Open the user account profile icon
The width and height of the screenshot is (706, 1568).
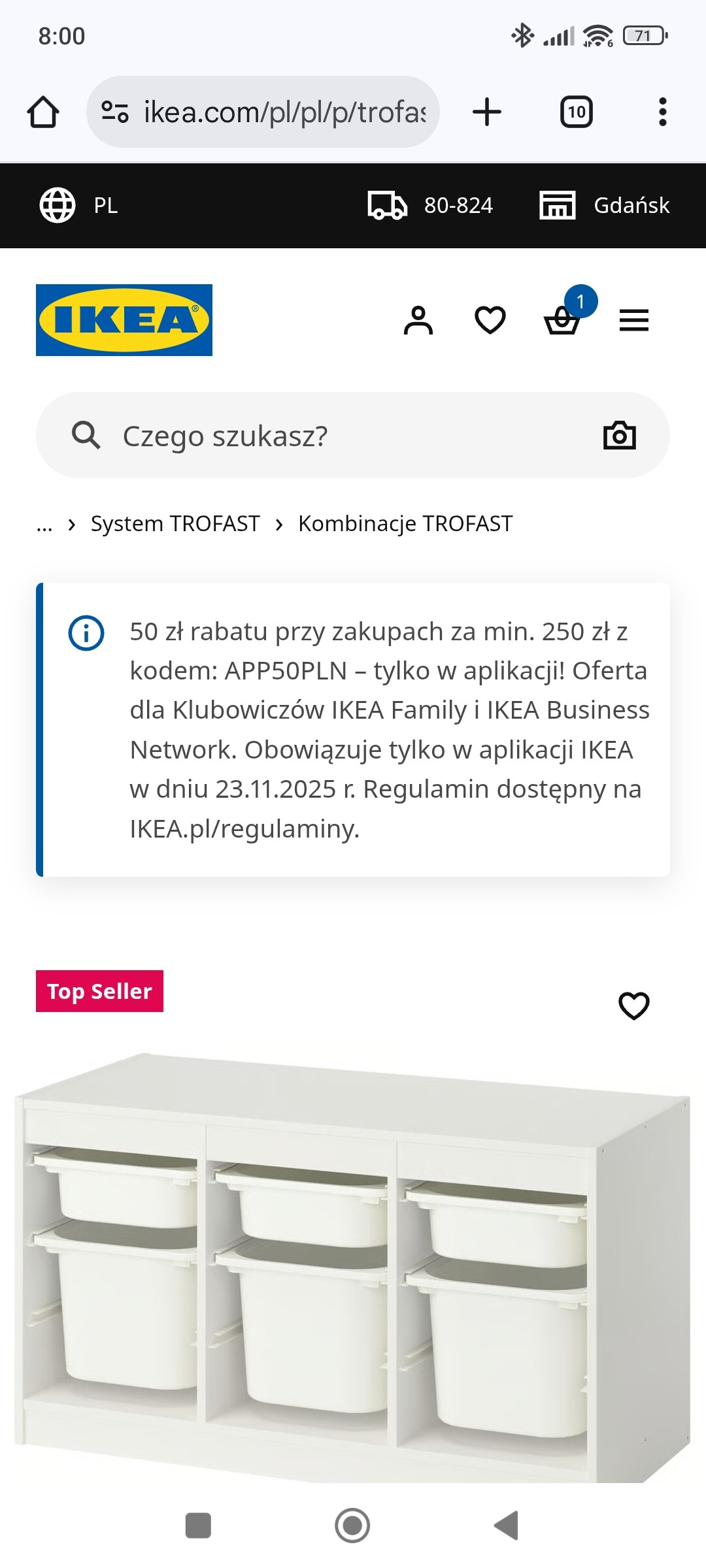(x=418, y=320)
